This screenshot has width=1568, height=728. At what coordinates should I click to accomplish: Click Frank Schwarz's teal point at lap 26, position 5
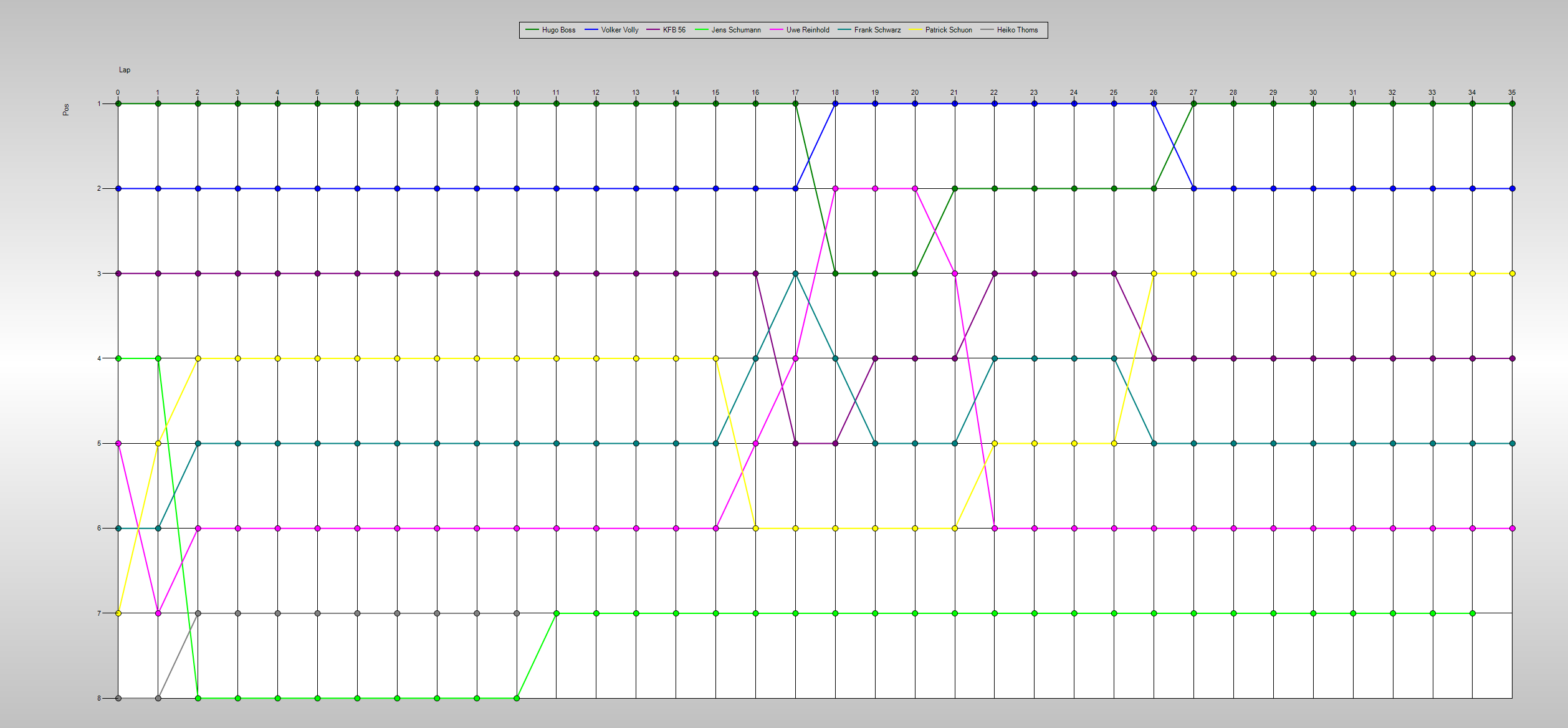coord(1154,443)
